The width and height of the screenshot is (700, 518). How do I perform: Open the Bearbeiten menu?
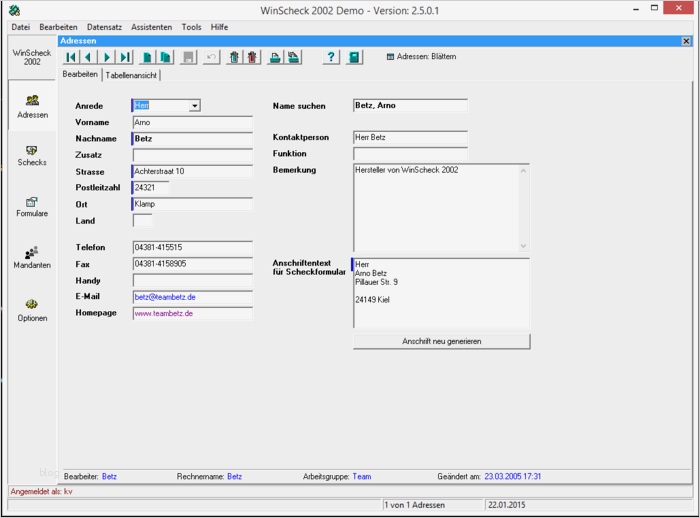click(58, 27)
